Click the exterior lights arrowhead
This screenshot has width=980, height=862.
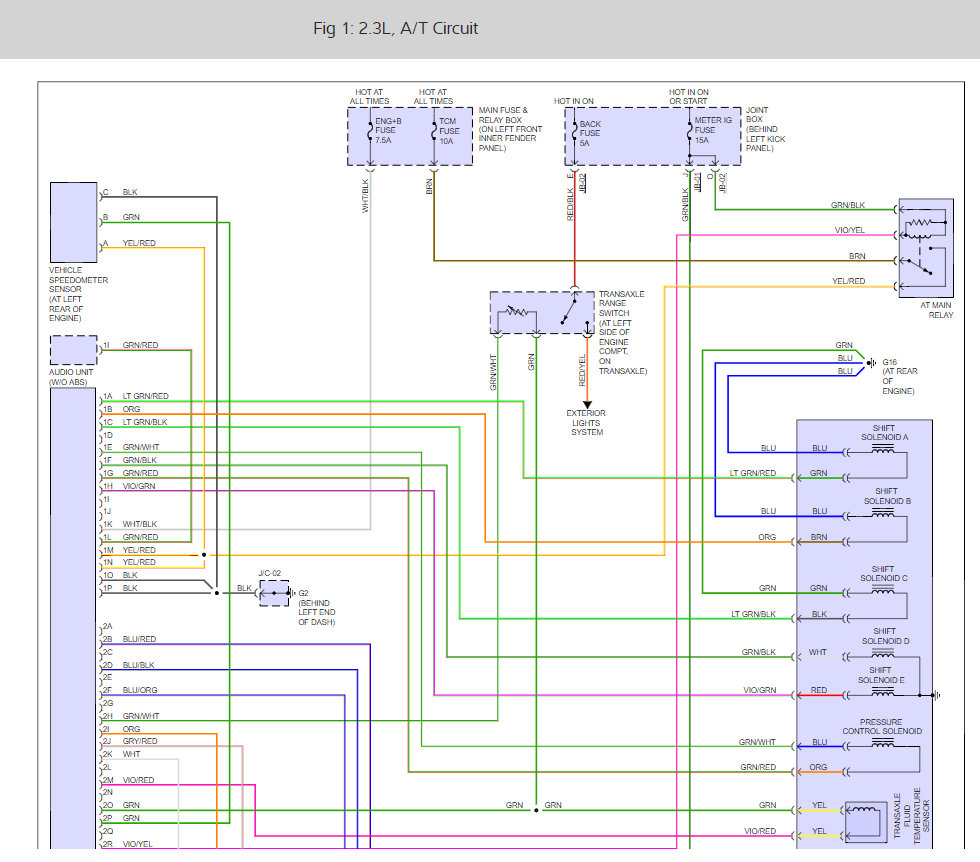[x=587, y=404]
